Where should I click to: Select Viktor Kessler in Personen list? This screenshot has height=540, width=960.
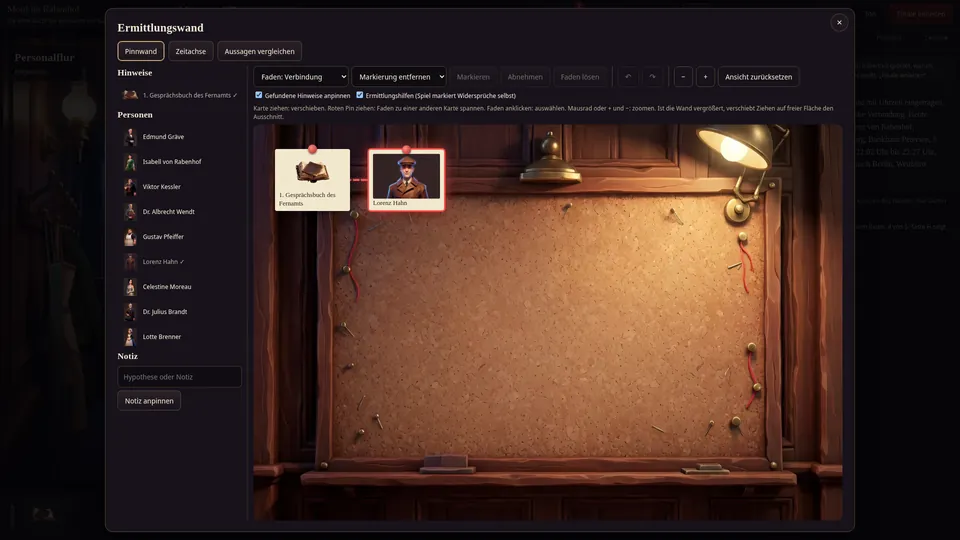click(x=180, y=187)
